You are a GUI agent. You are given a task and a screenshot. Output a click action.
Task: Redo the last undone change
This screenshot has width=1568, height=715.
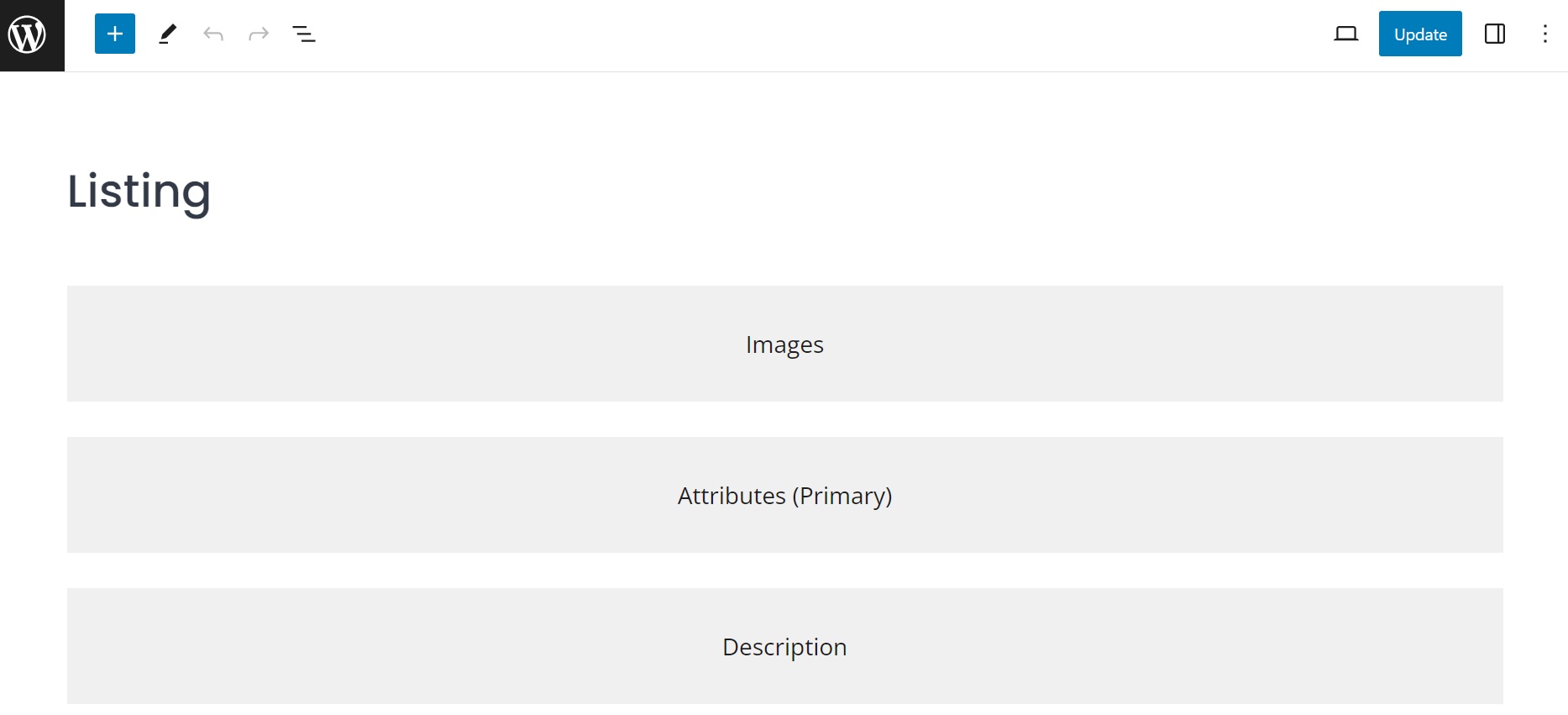(259, 34)
